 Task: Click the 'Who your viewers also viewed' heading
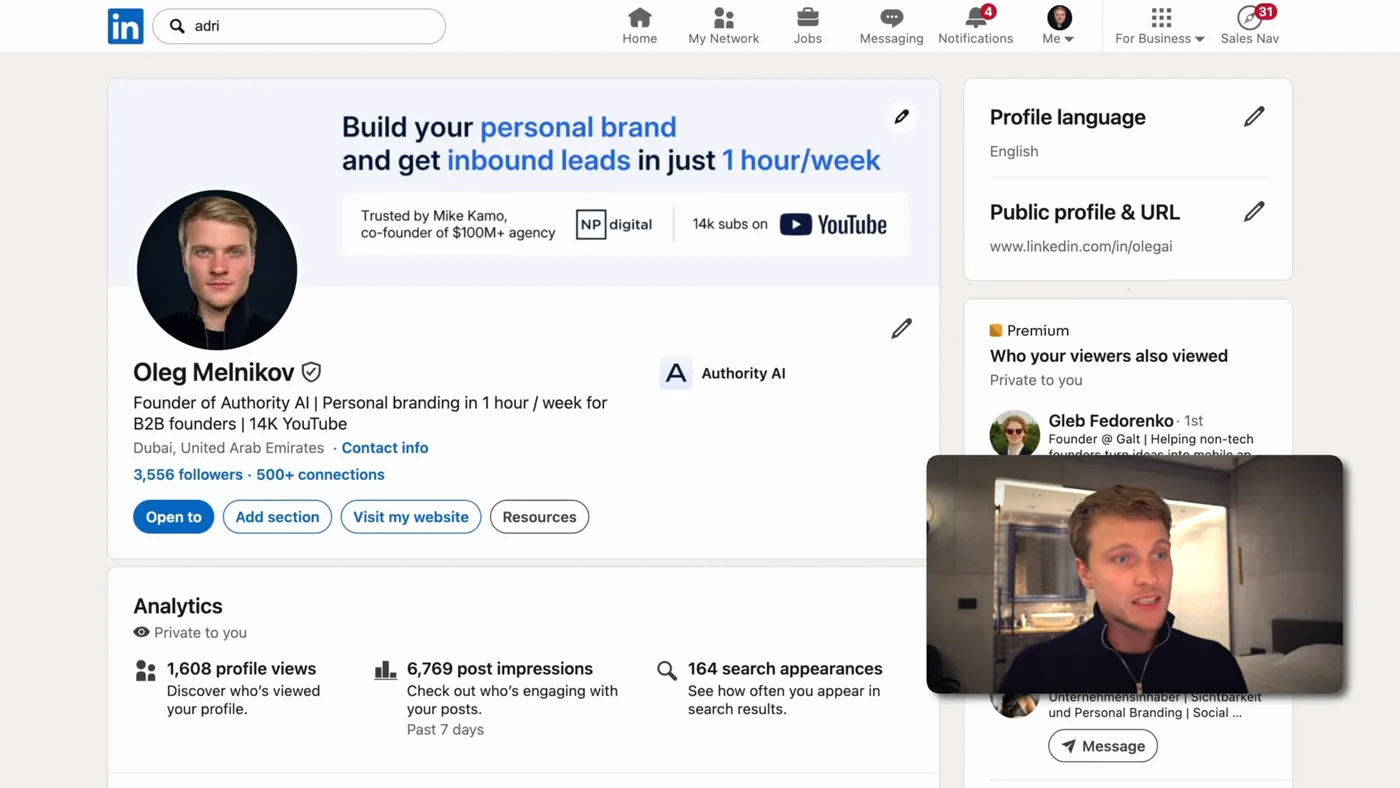pyautogui.click(x=1109, y=356)
